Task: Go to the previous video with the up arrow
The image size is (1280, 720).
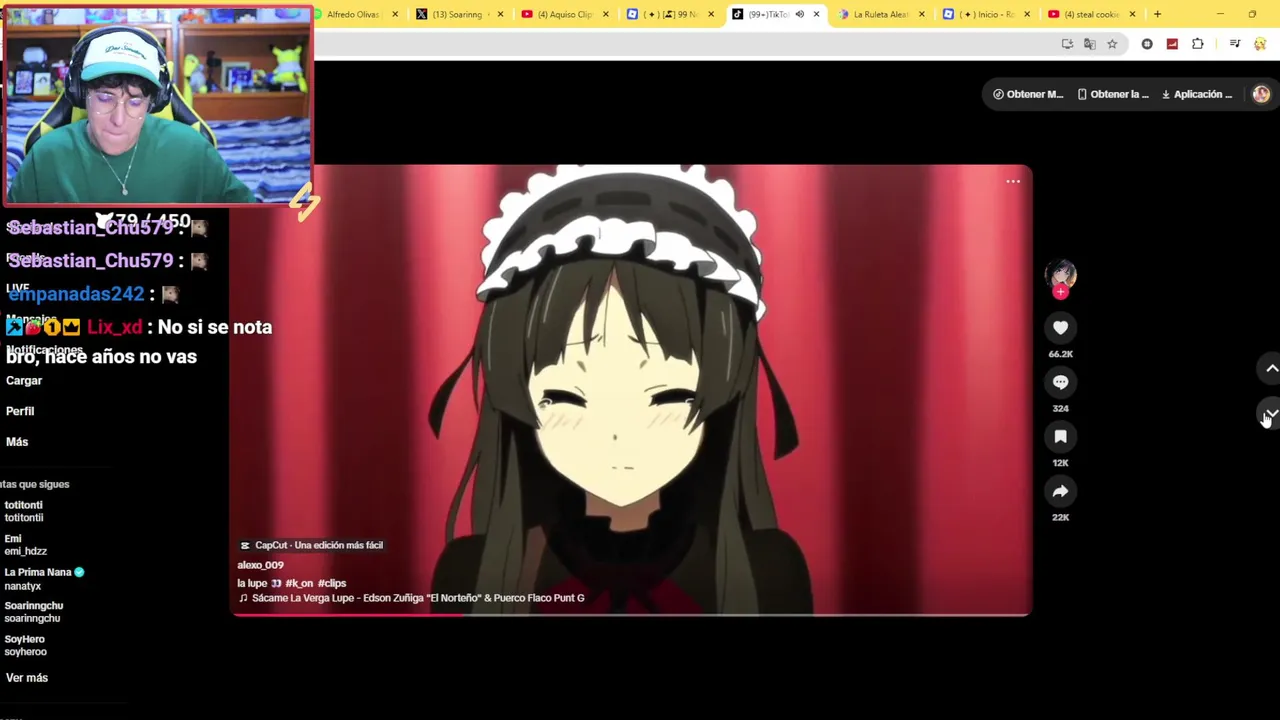Action: pos(1271,369)
